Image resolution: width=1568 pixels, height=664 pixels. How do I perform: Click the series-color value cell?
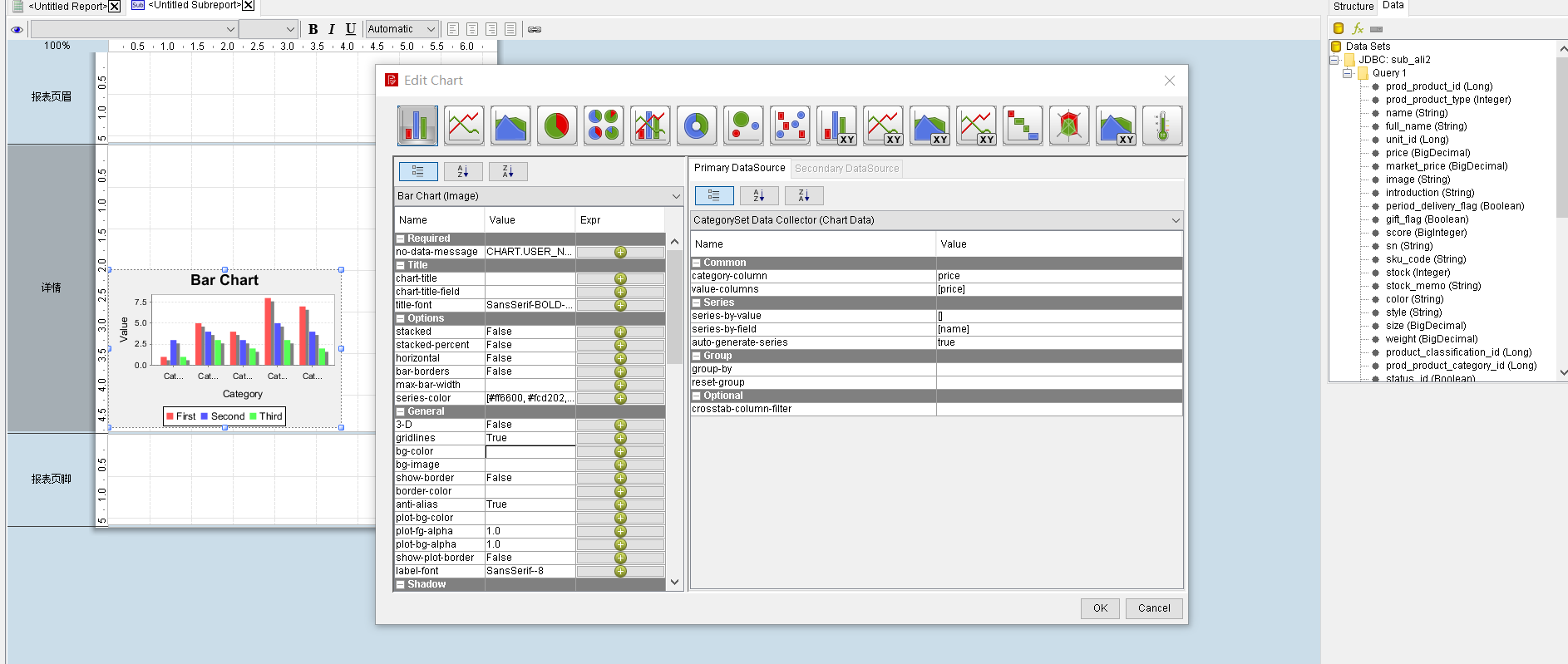(530, 398)
